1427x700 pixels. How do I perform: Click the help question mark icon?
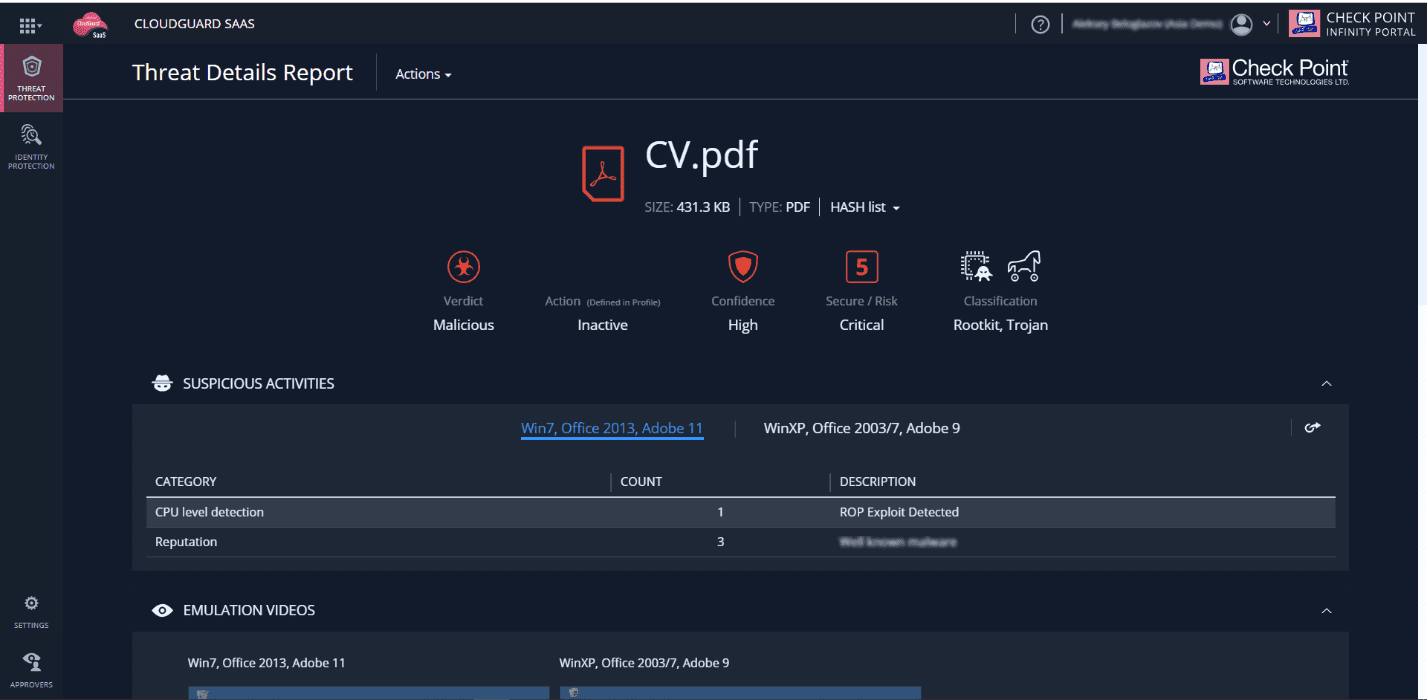click(1040, 24)
